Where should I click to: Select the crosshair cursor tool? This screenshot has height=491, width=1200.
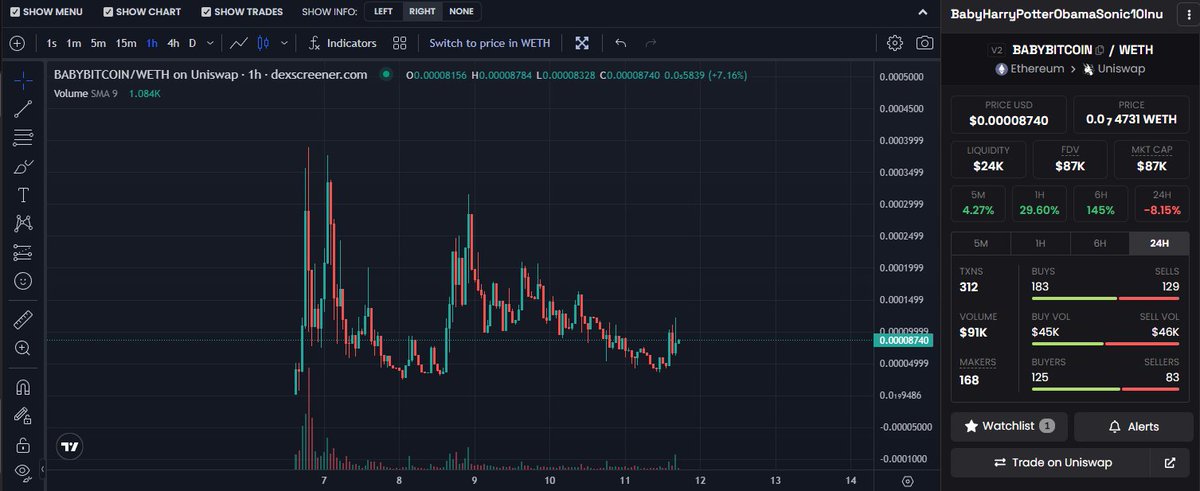[24, 80]
